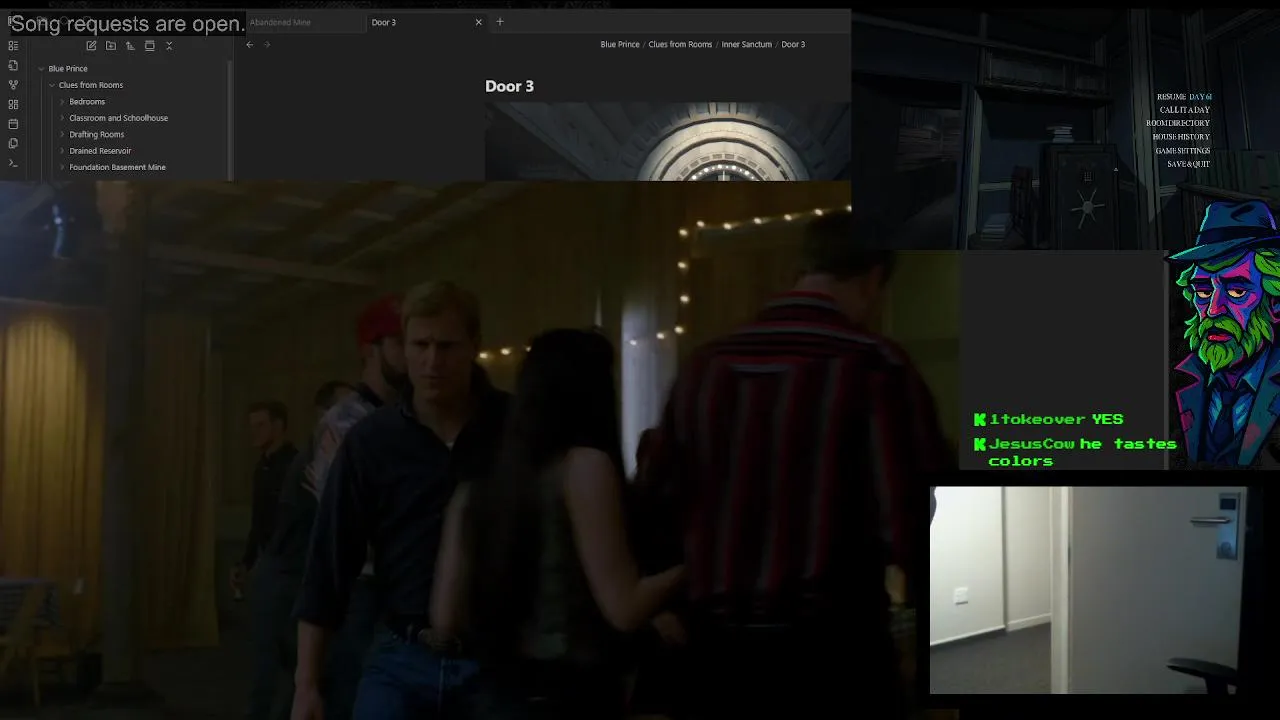1280x720 pixels.
Task: Select the Drafting Rooms folder name
Action: (97, 134)
